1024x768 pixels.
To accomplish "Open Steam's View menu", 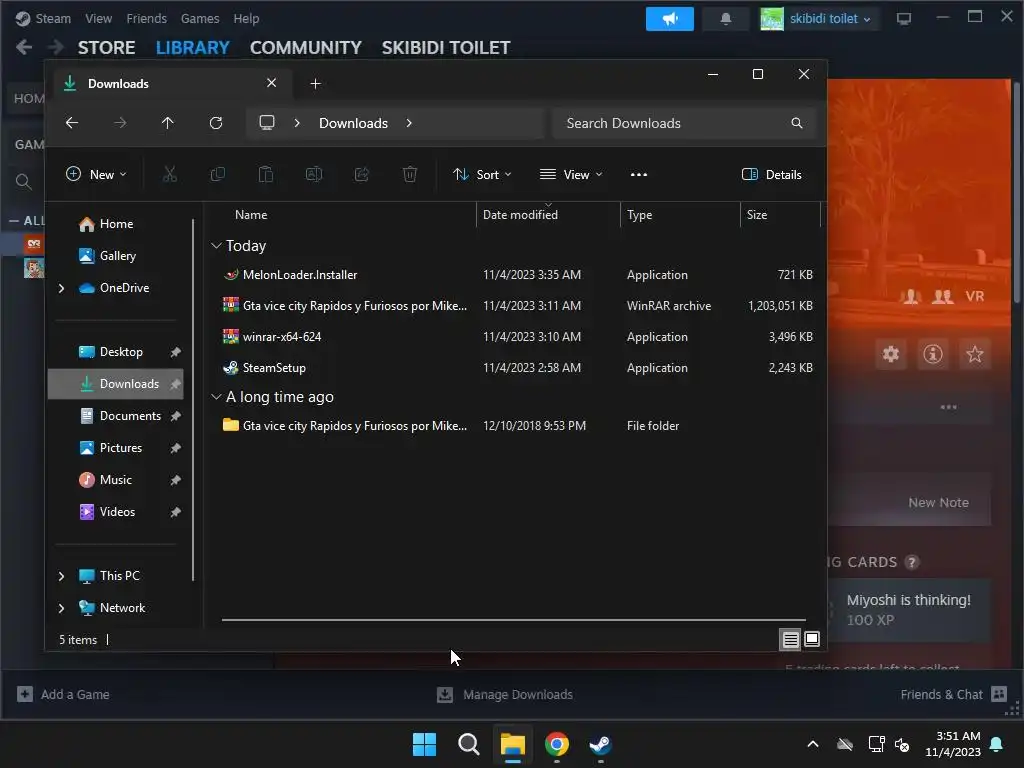I will point(99,19).
